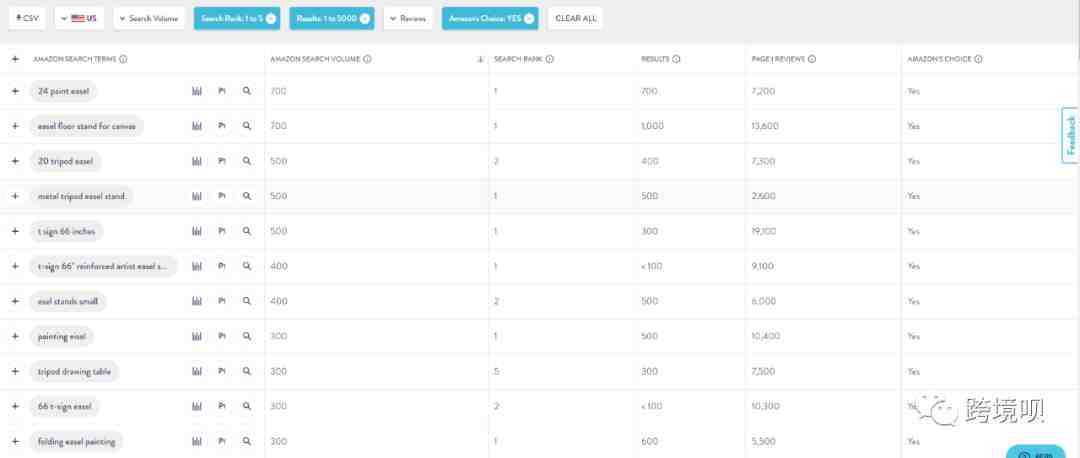This screenshot has width=1080, height=458.
Task: Click info icon beside Amazon's Choice header
Action: (978, 59)
